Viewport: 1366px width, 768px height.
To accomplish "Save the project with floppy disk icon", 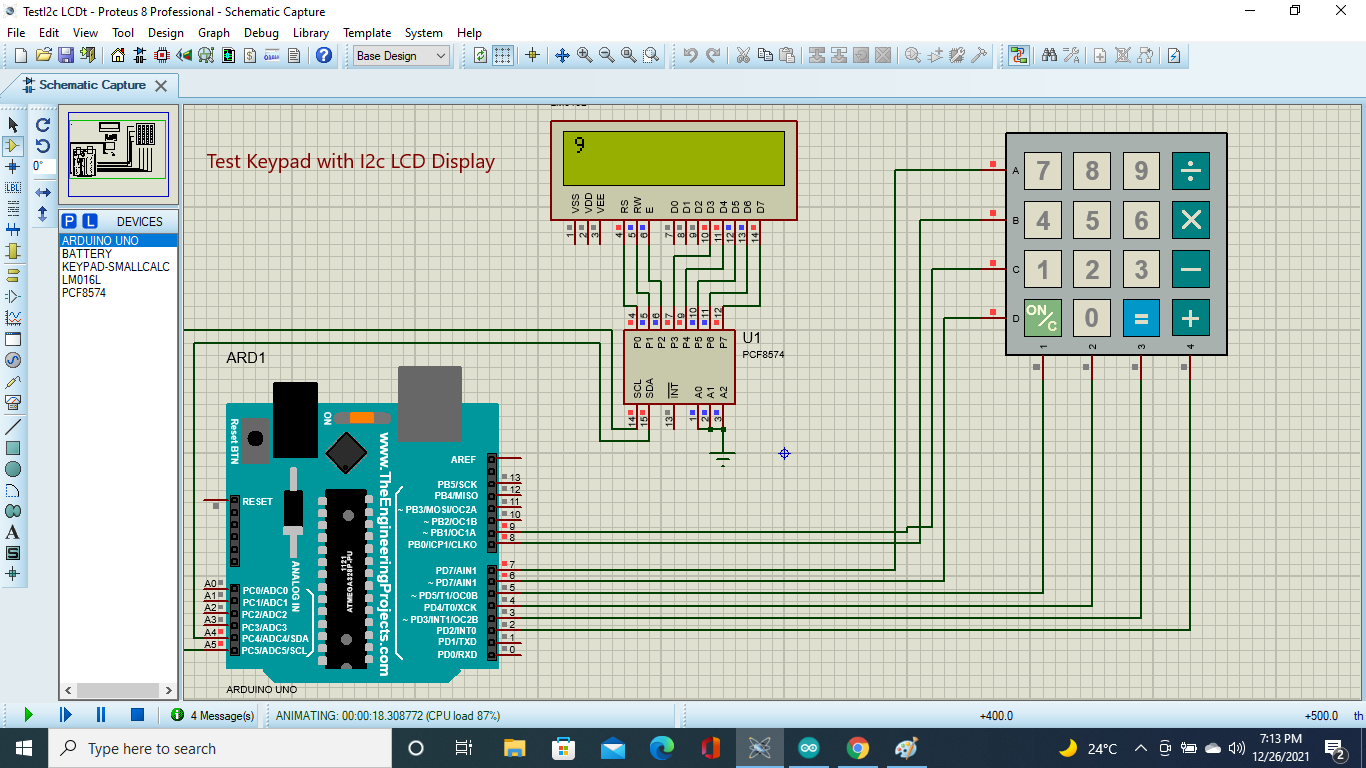I will (65, 56).
